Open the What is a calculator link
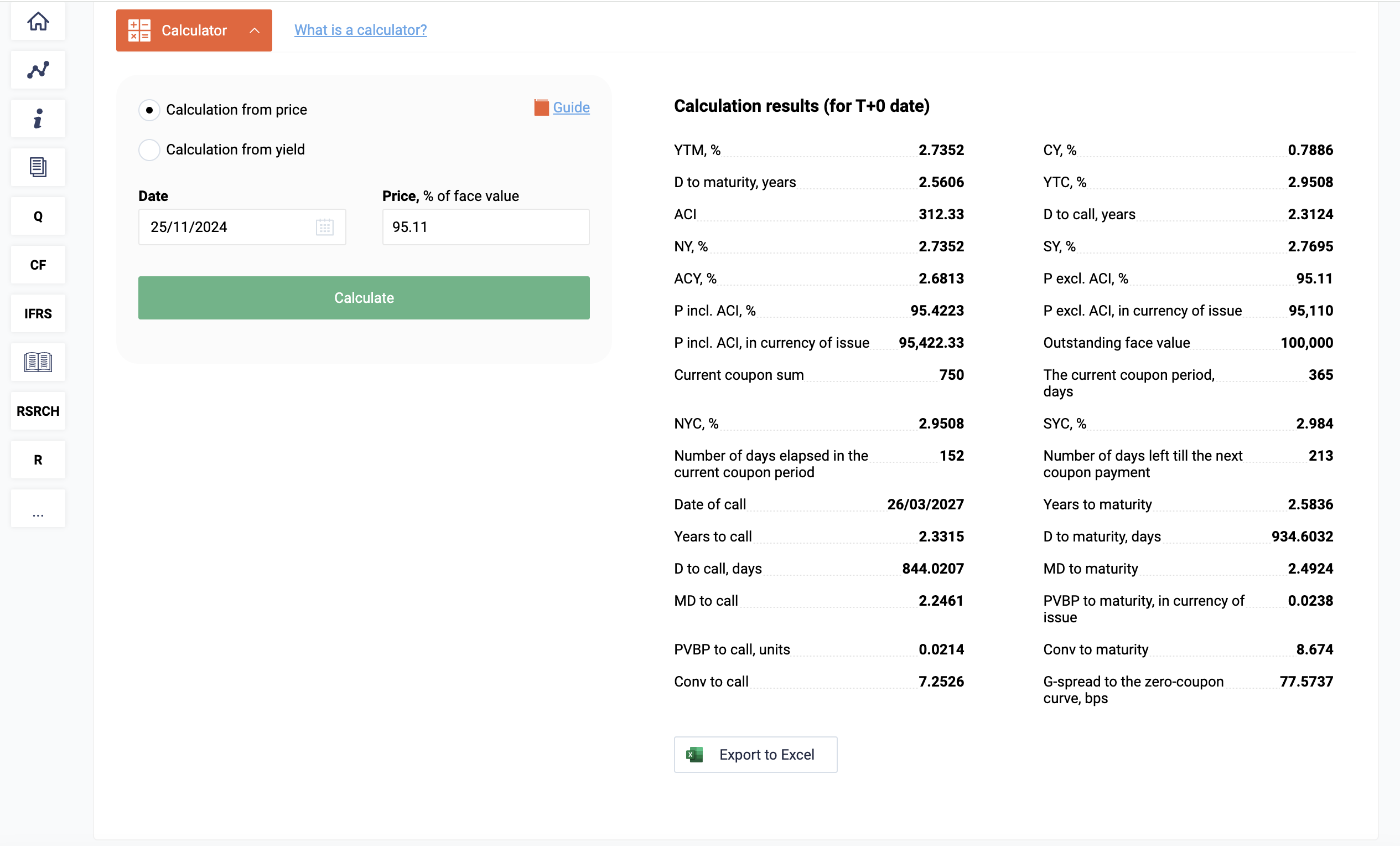This screenshot has height=846, width=1400. [x=360, y=30]
